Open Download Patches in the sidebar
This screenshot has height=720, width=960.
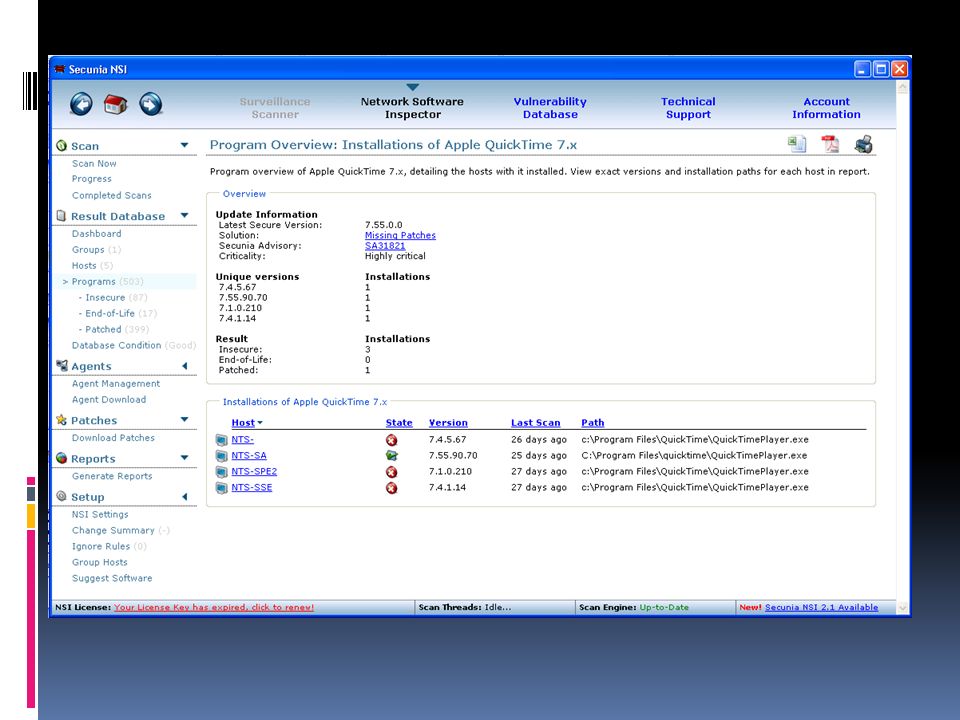click(113, 438)
